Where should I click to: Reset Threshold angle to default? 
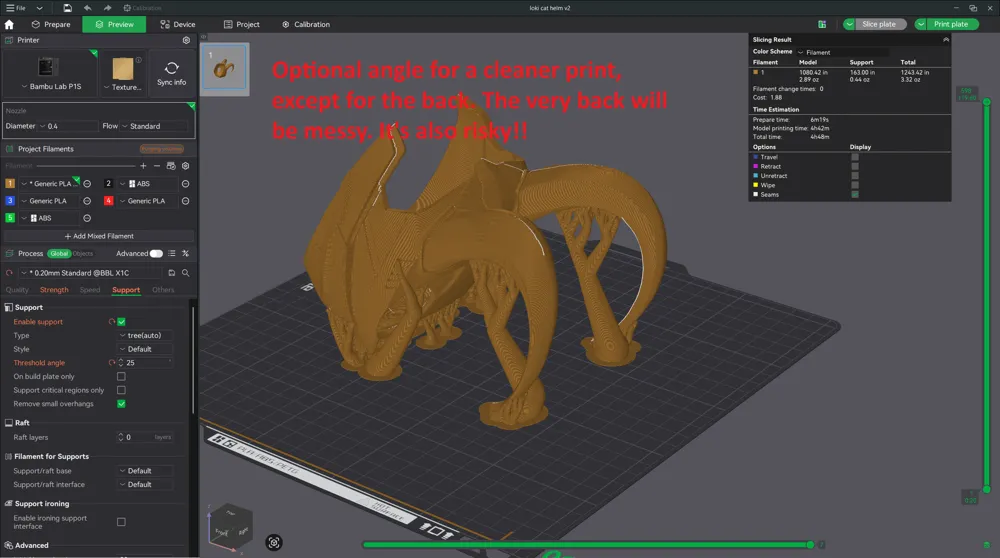[x=112, y=363]
